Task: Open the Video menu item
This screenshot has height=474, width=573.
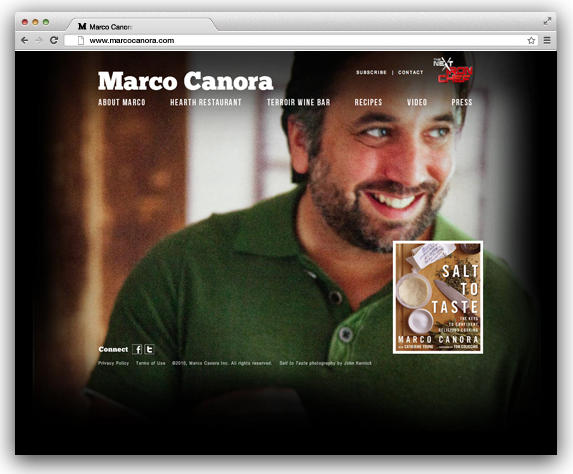Action: [417, 102]
